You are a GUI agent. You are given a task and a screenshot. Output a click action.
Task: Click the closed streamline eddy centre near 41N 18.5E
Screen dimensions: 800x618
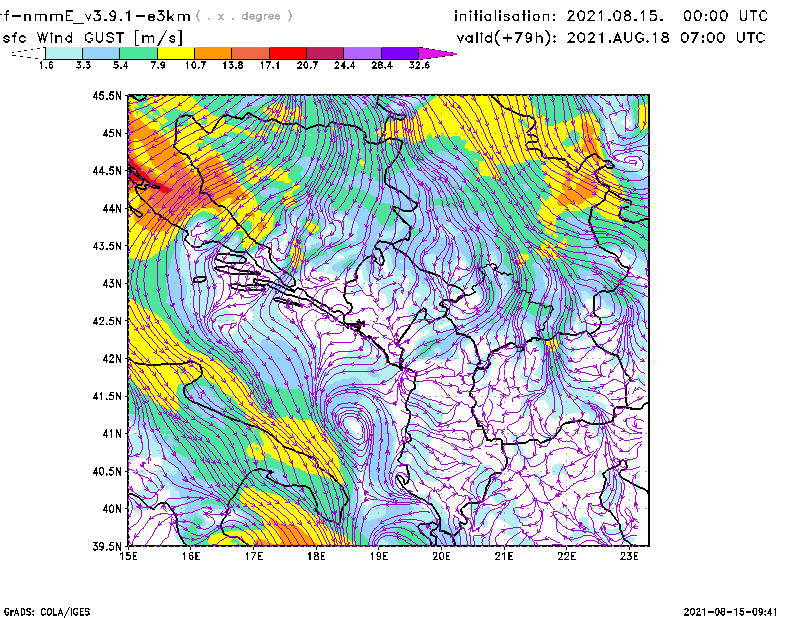coord(353,425)
